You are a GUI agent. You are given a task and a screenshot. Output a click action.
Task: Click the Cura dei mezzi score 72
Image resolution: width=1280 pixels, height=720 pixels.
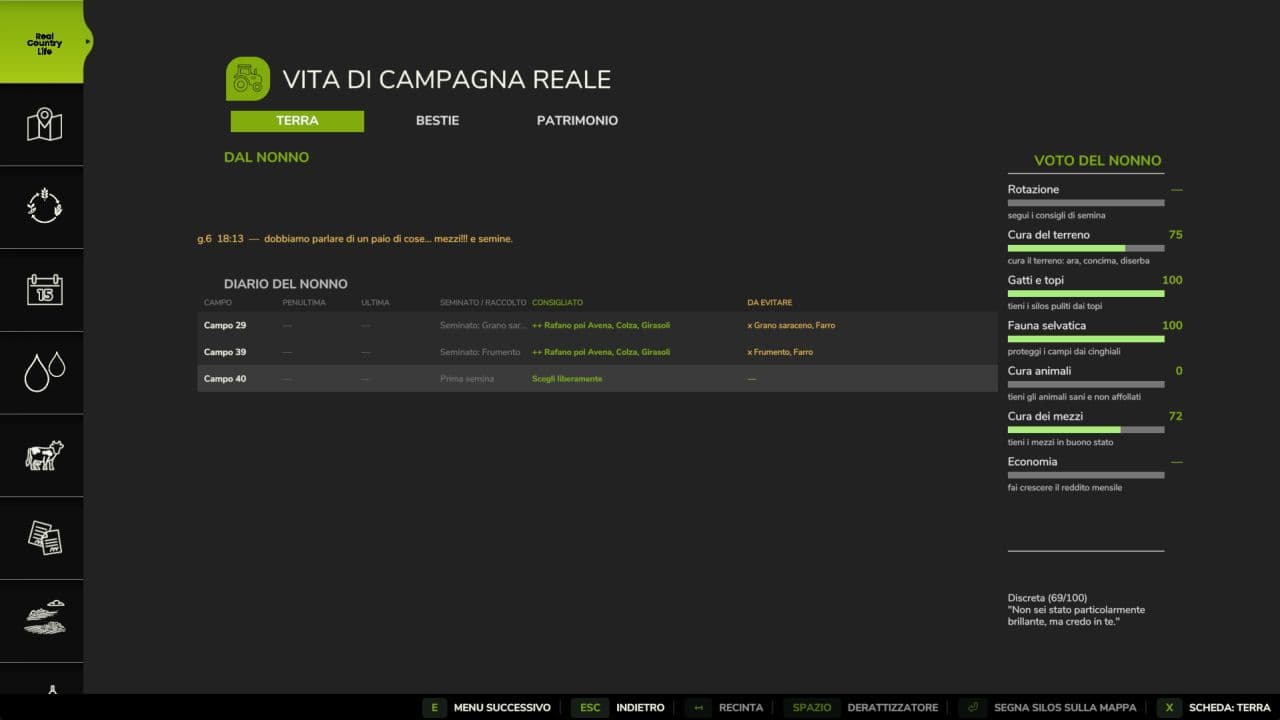point(1175,416)
